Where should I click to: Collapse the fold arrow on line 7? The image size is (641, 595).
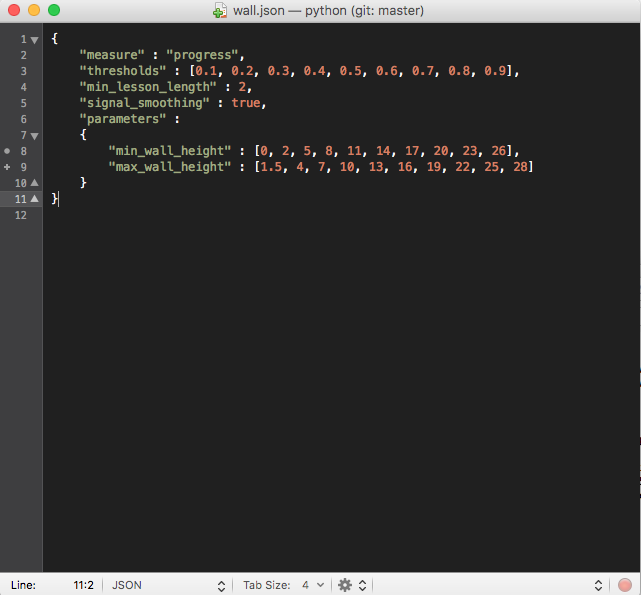click(35, 136)
